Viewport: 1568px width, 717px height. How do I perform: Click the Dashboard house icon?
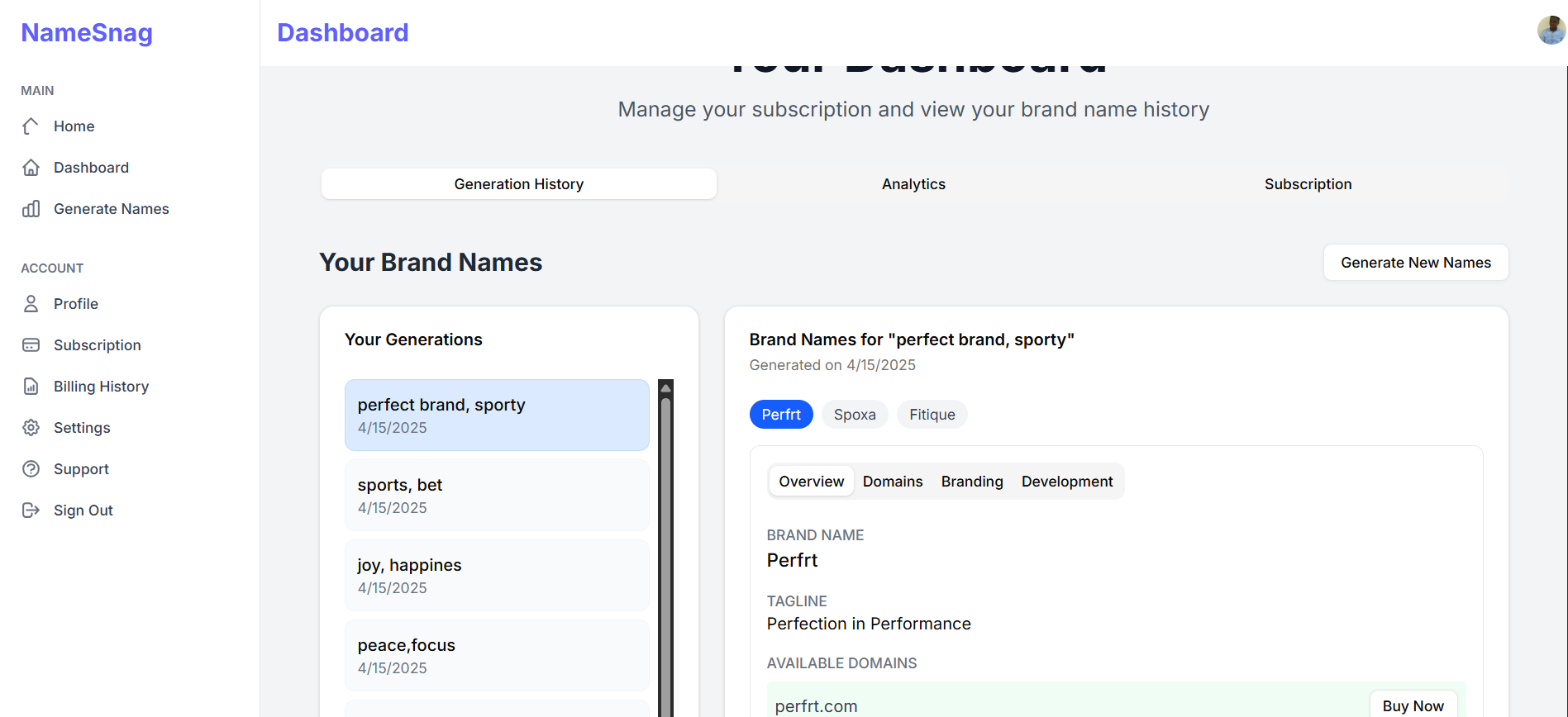coord(31,168)
